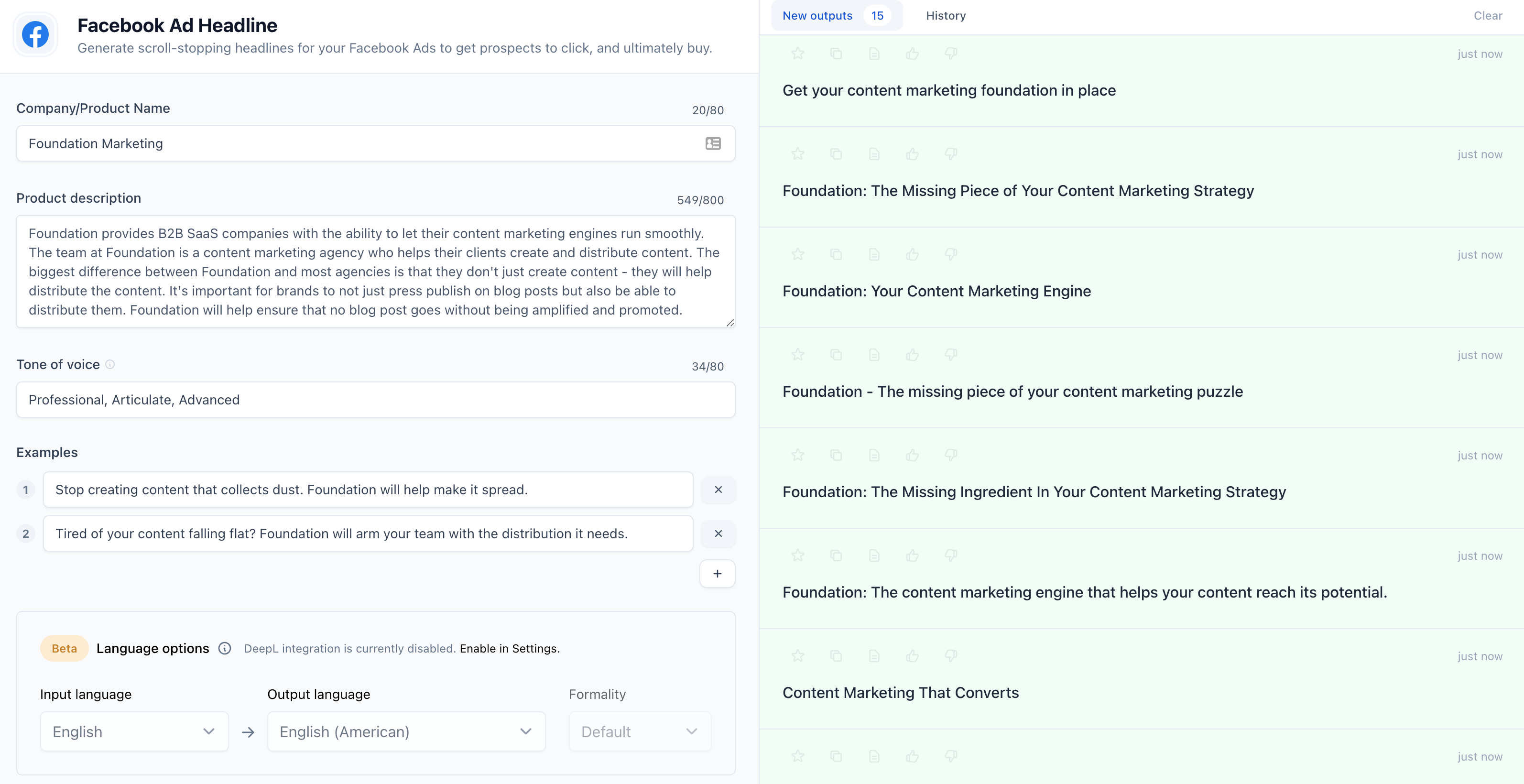
Task: Open the Input language English dropdown
Action: pos(134,732)
